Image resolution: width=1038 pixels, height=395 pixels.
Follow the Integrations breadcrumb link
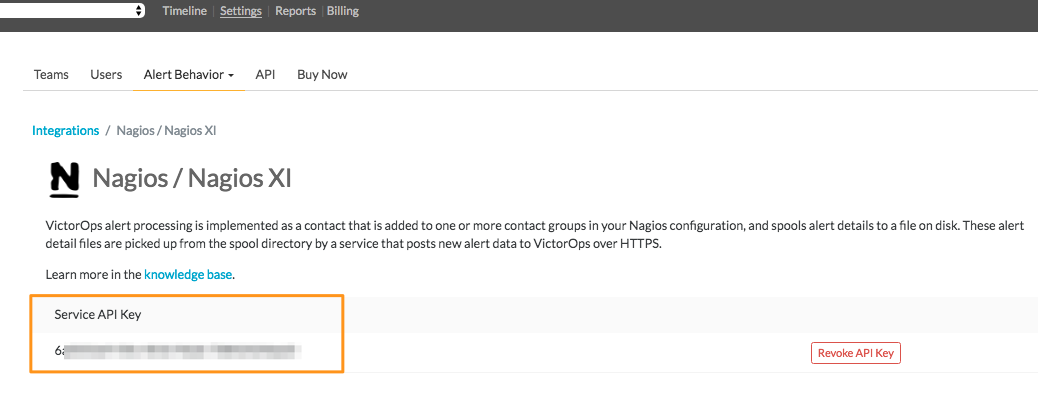(66, 130)
